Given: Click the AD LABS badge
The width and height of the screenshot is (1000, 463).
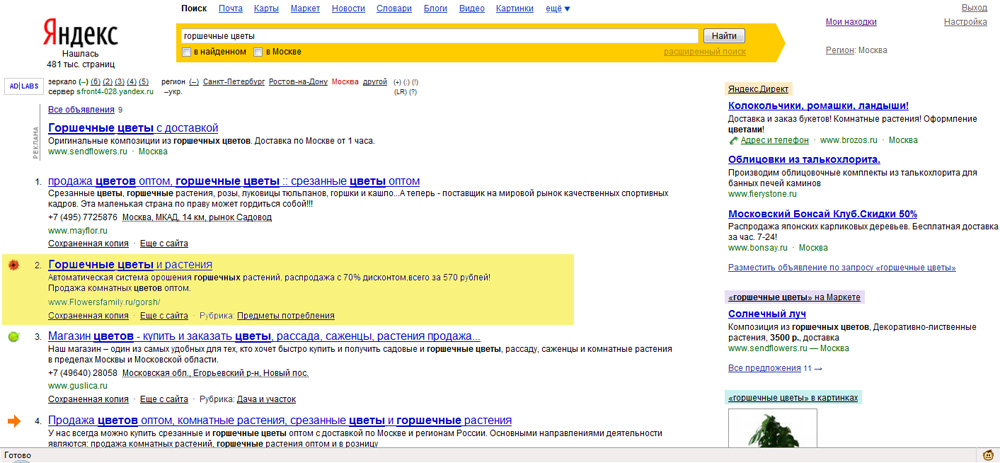Looking at the screenshot, I should pos(24,86).
